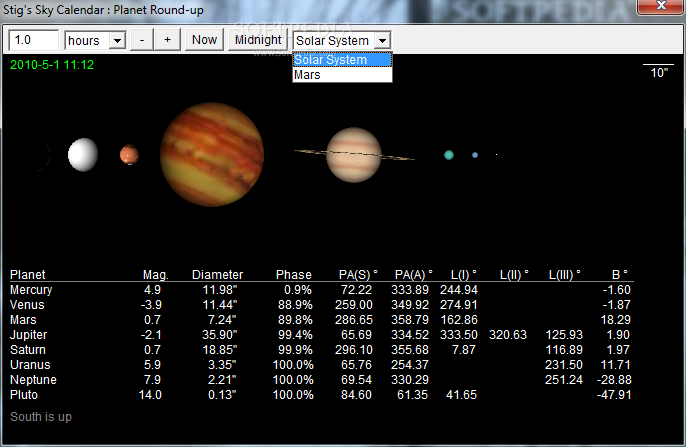Click Uranus diameter value 3.35"

pyautogui.click(x=222, y=365)
